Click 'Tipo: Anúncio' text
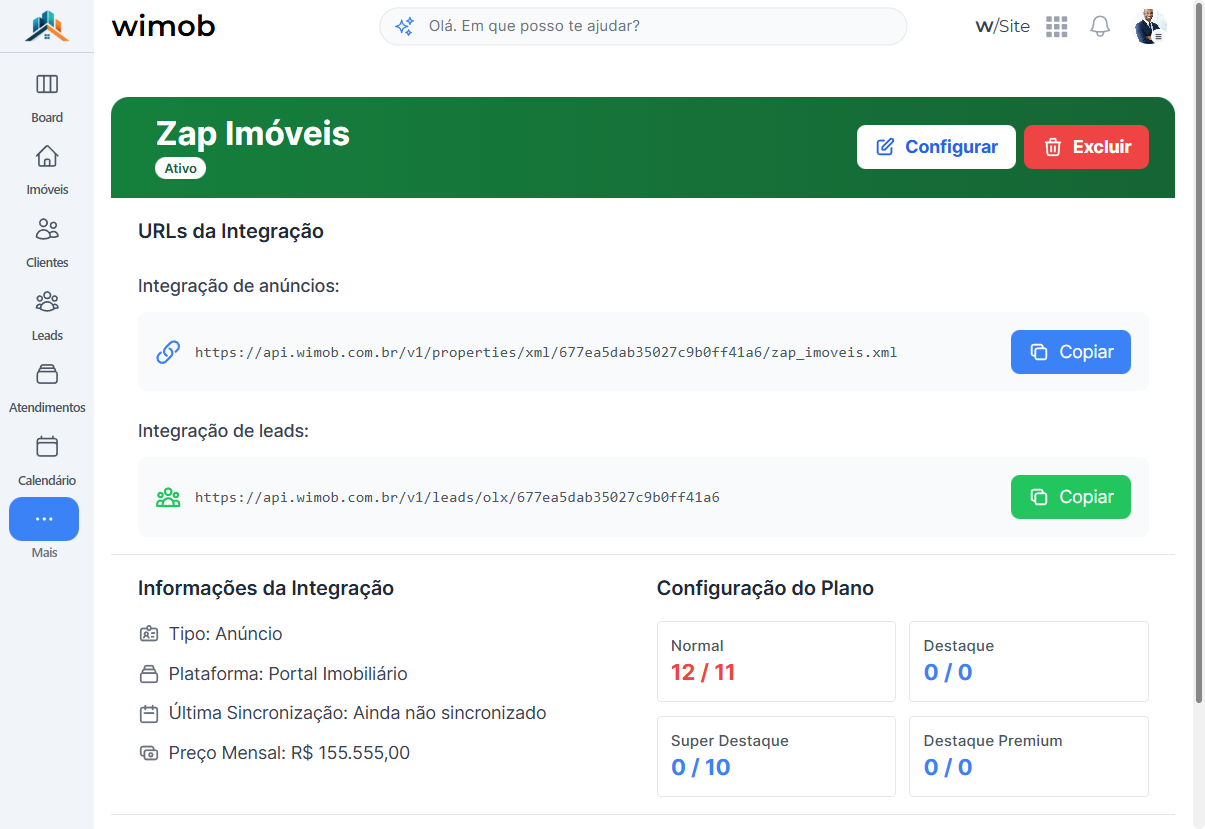This screenshot has height=829, width=1205. pos(226,634)
